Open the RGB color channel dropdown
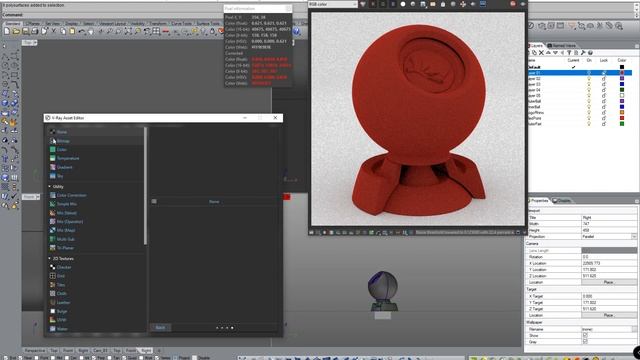 333,4
